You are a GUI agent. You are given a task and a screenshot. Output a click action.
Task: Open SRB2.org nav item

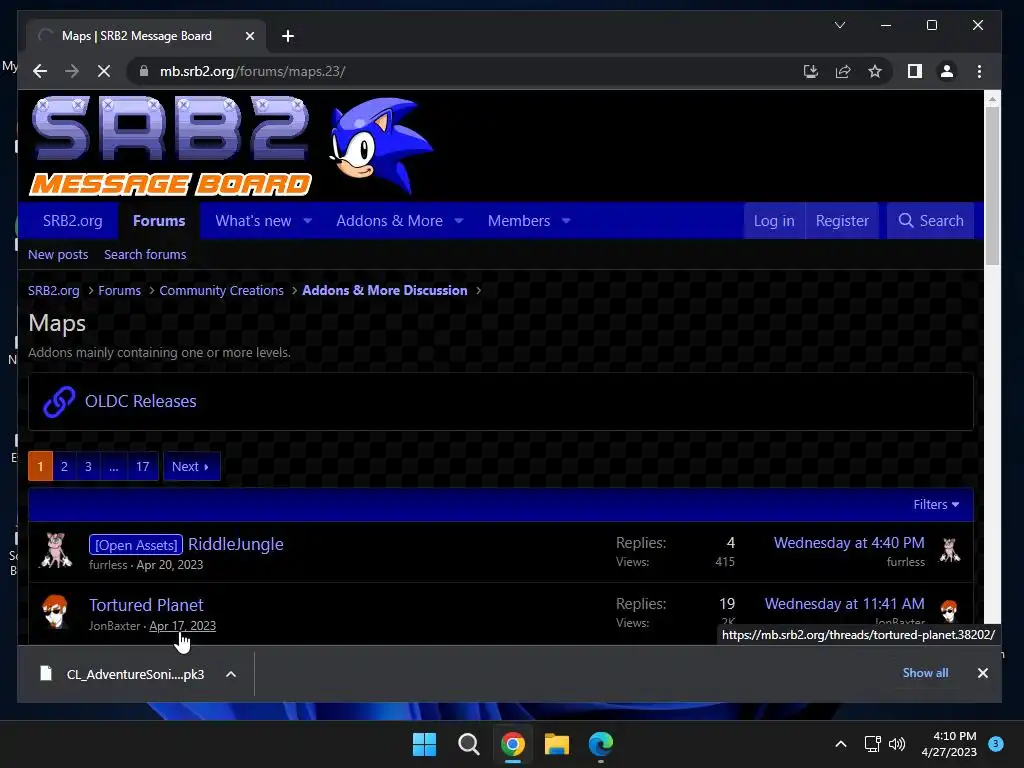pos(72,221)
